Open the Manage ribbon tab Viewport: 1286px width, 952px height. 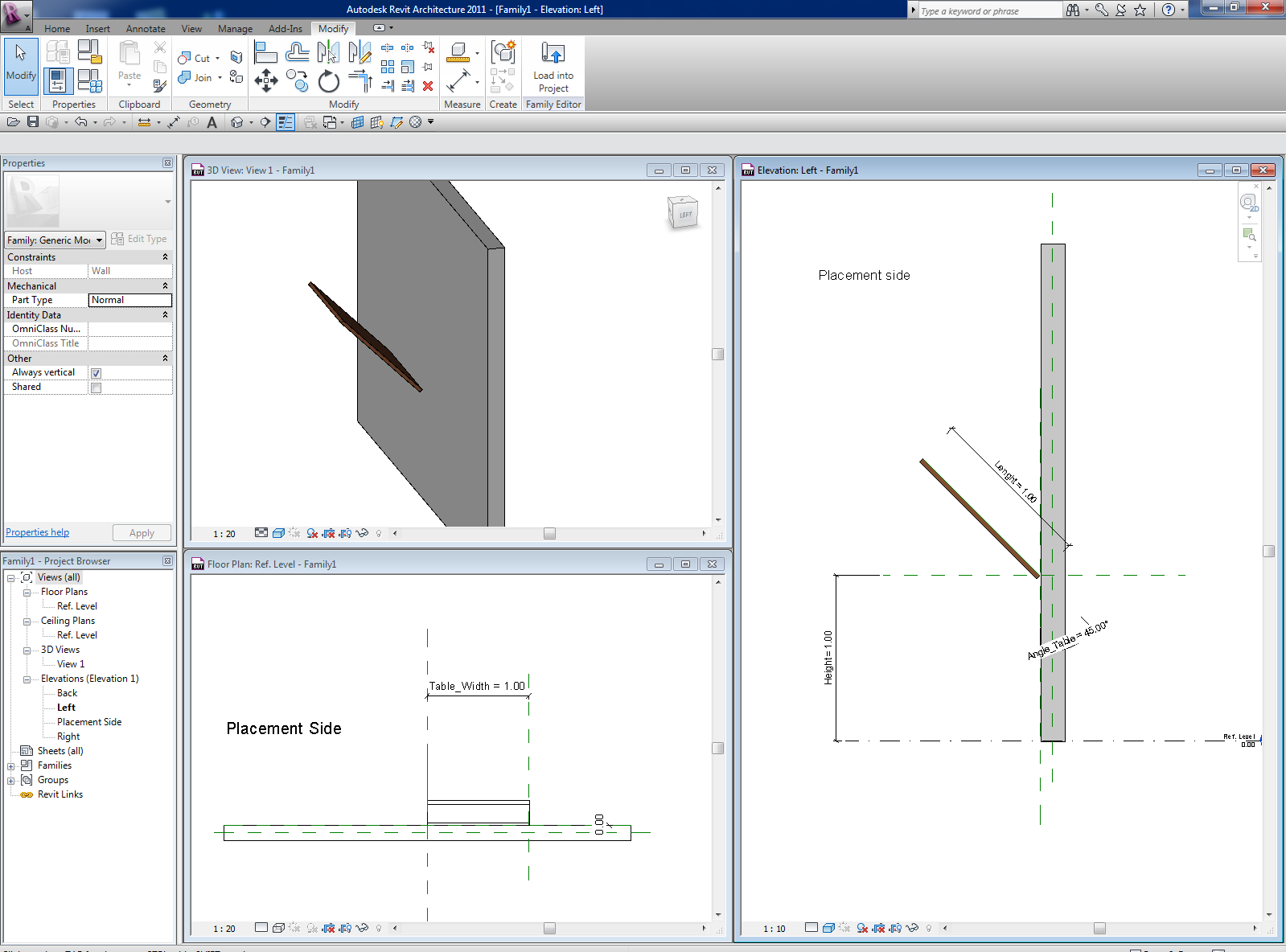click(235, 29)
